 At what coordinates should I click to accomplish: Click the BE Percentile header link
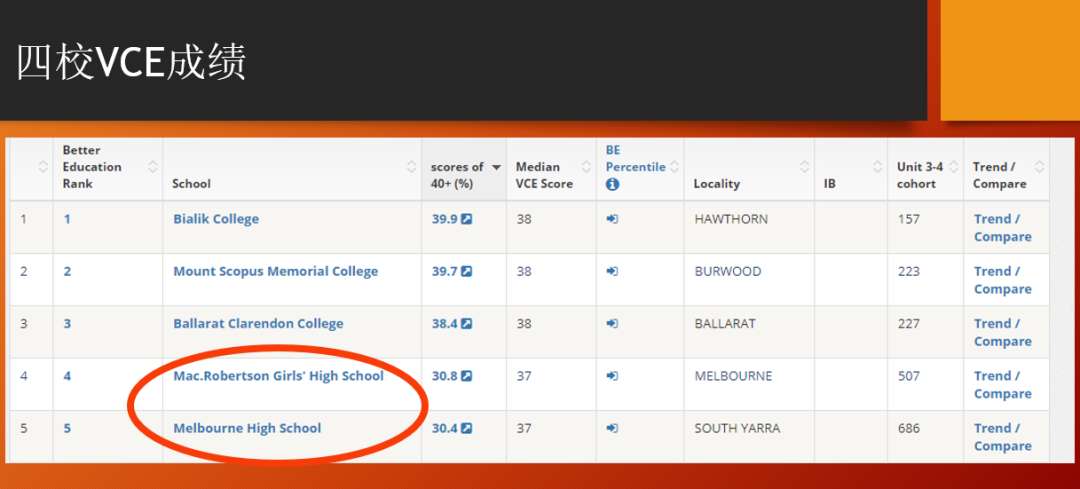coord(635,158)
